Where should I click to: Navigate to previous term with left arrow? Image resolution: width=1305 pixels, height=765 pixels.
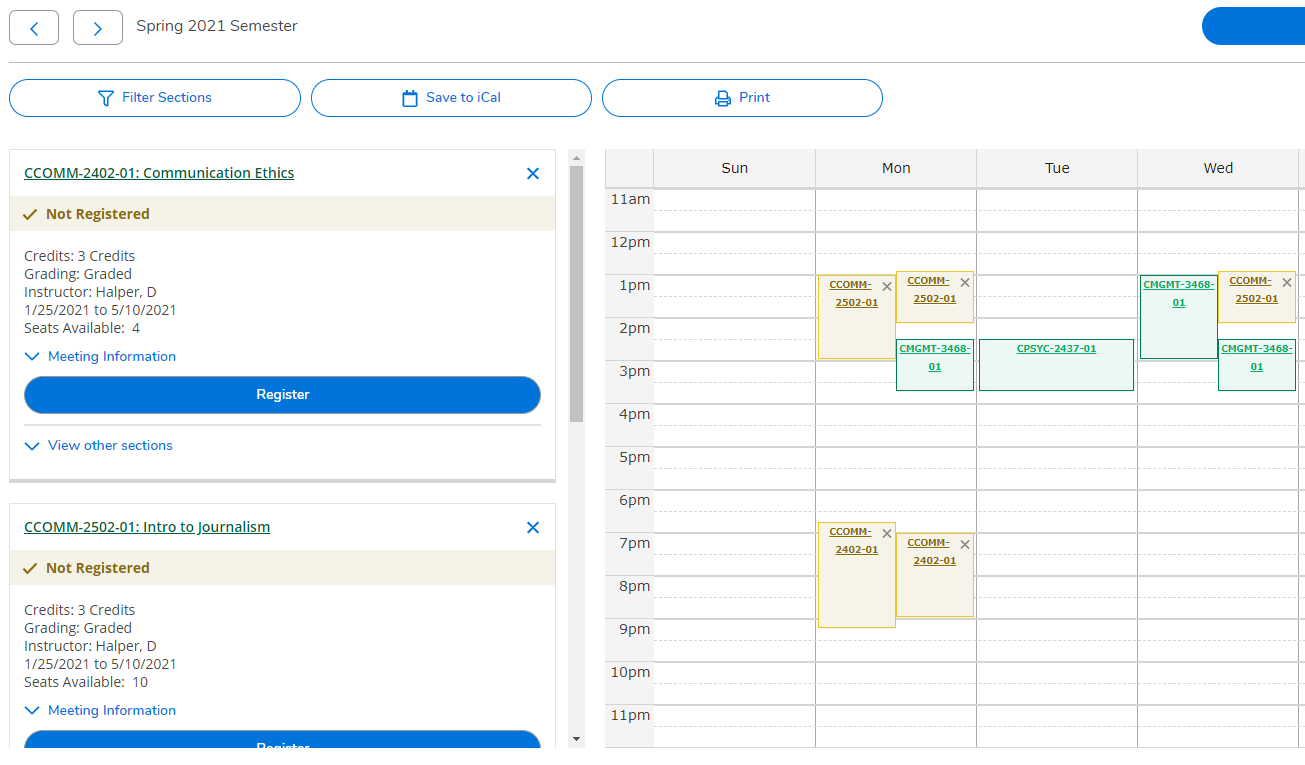coord(34,27)
